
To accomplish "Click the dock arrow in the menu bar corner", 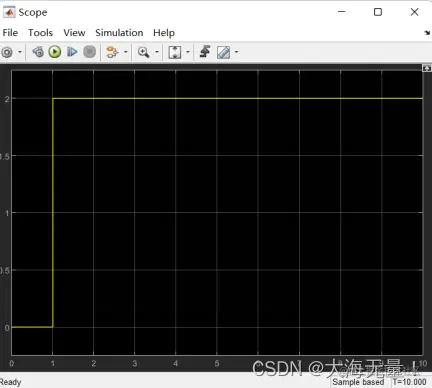I will 427,33.
